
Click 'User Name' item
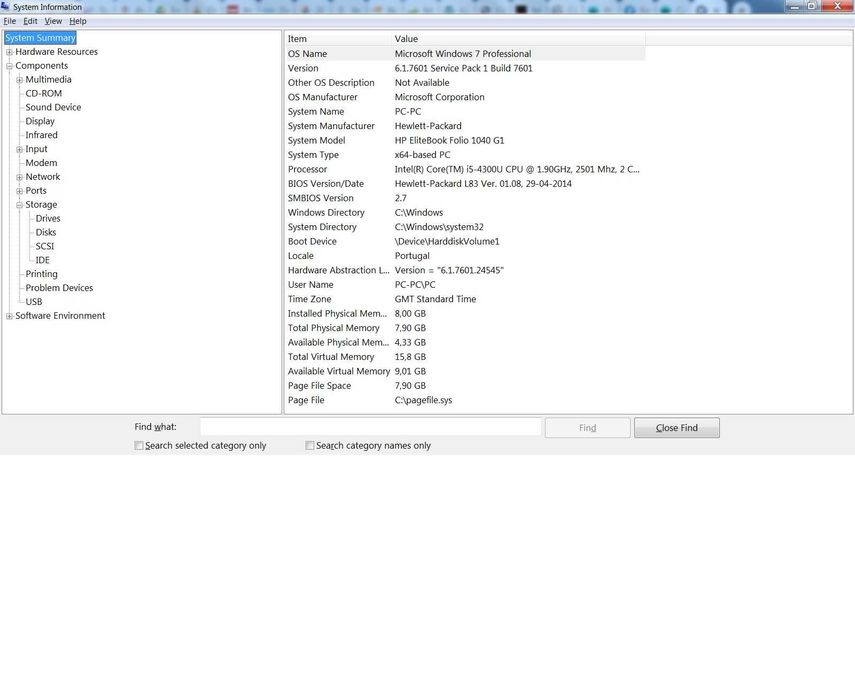(x=310, y=285)
